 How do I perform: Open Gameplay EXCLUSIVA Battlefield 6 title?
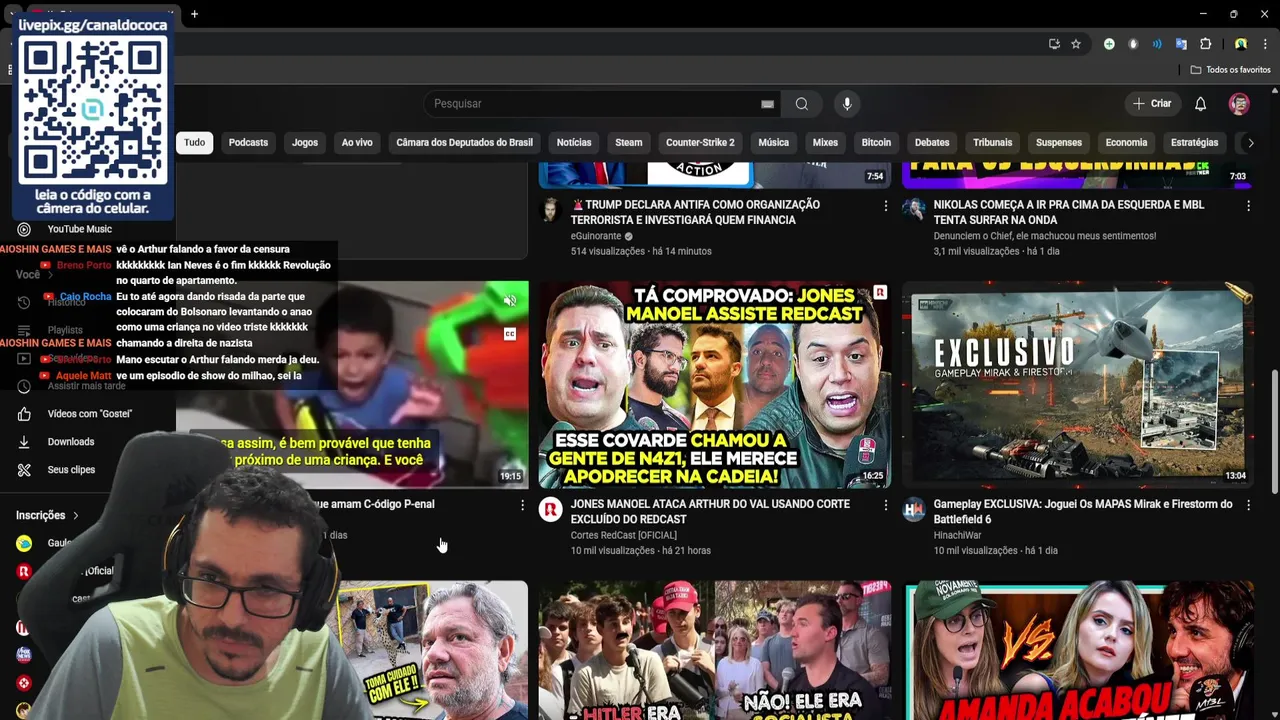click(1082, 512)
